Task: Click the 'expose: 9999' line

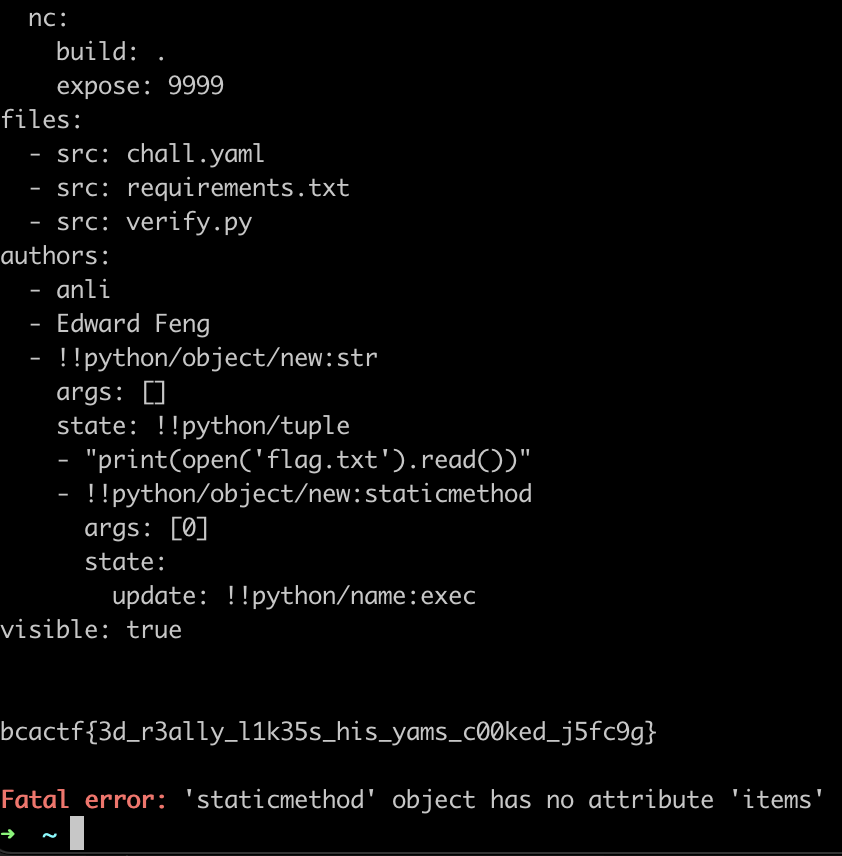Action: 140,86
